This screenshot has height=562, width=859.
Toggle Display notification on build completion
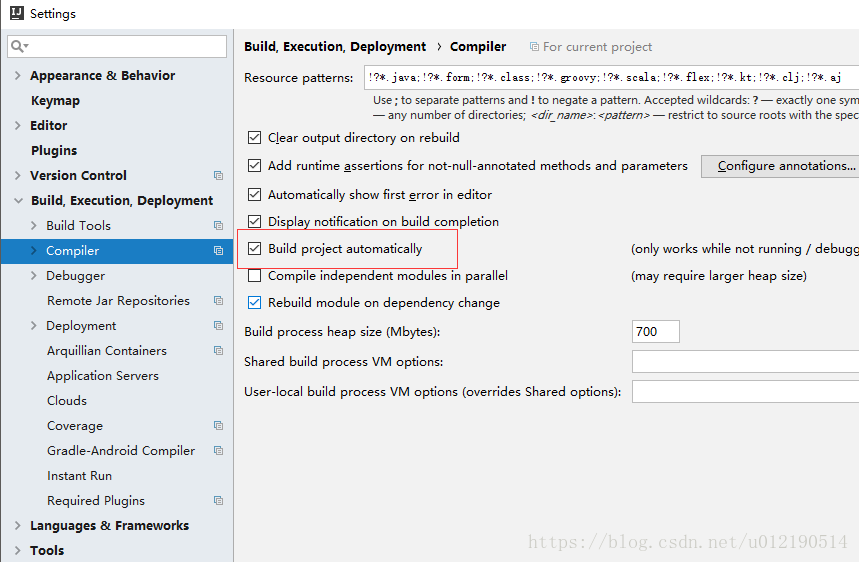tap(254, 221)
